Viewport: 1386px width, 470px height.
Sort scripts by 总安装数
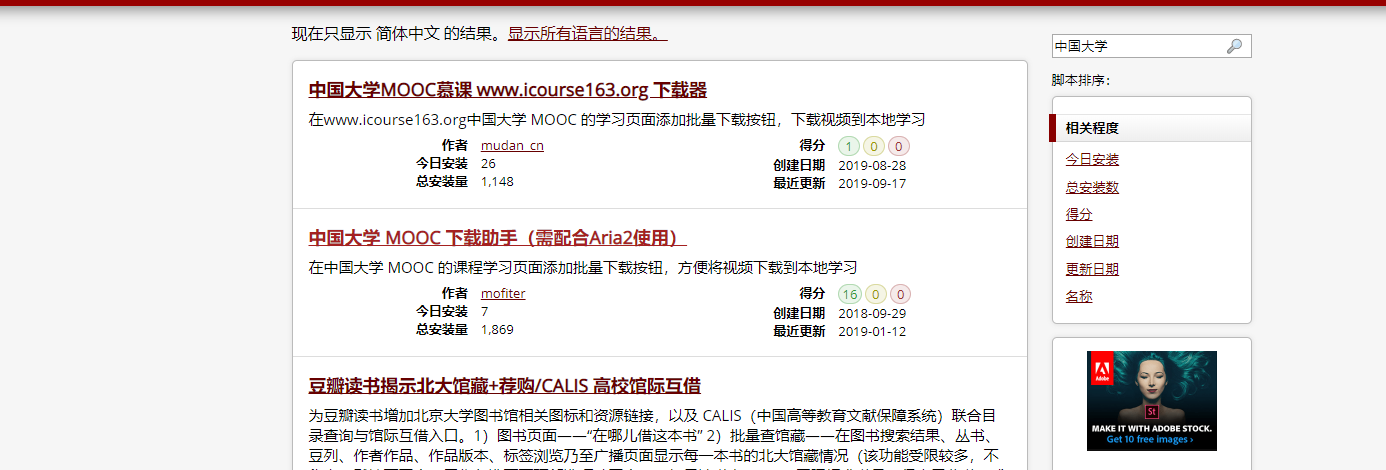[1092, 187]
